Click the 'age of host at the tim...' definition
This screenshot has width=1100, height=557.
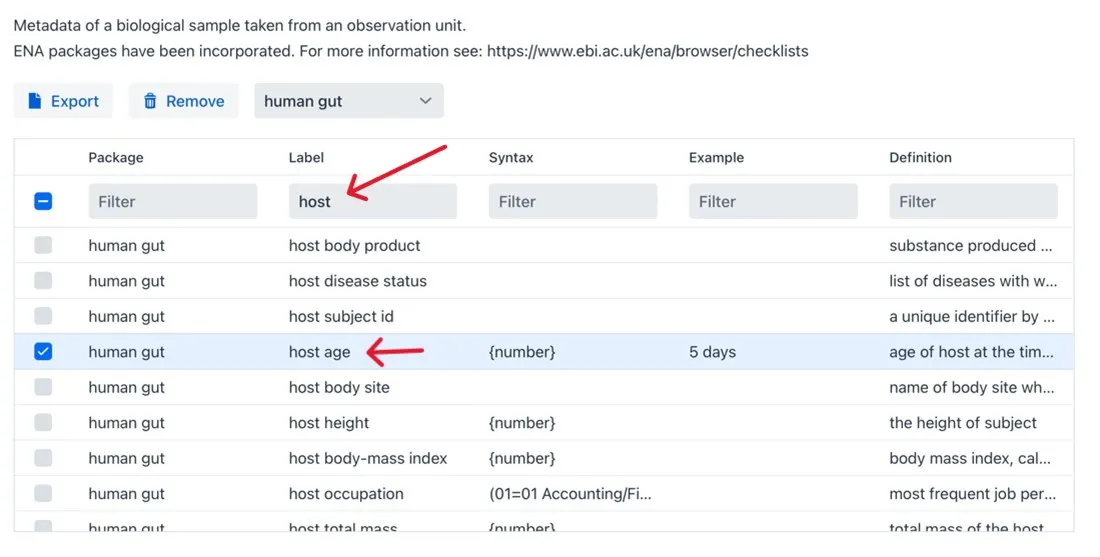pos(971,352)
